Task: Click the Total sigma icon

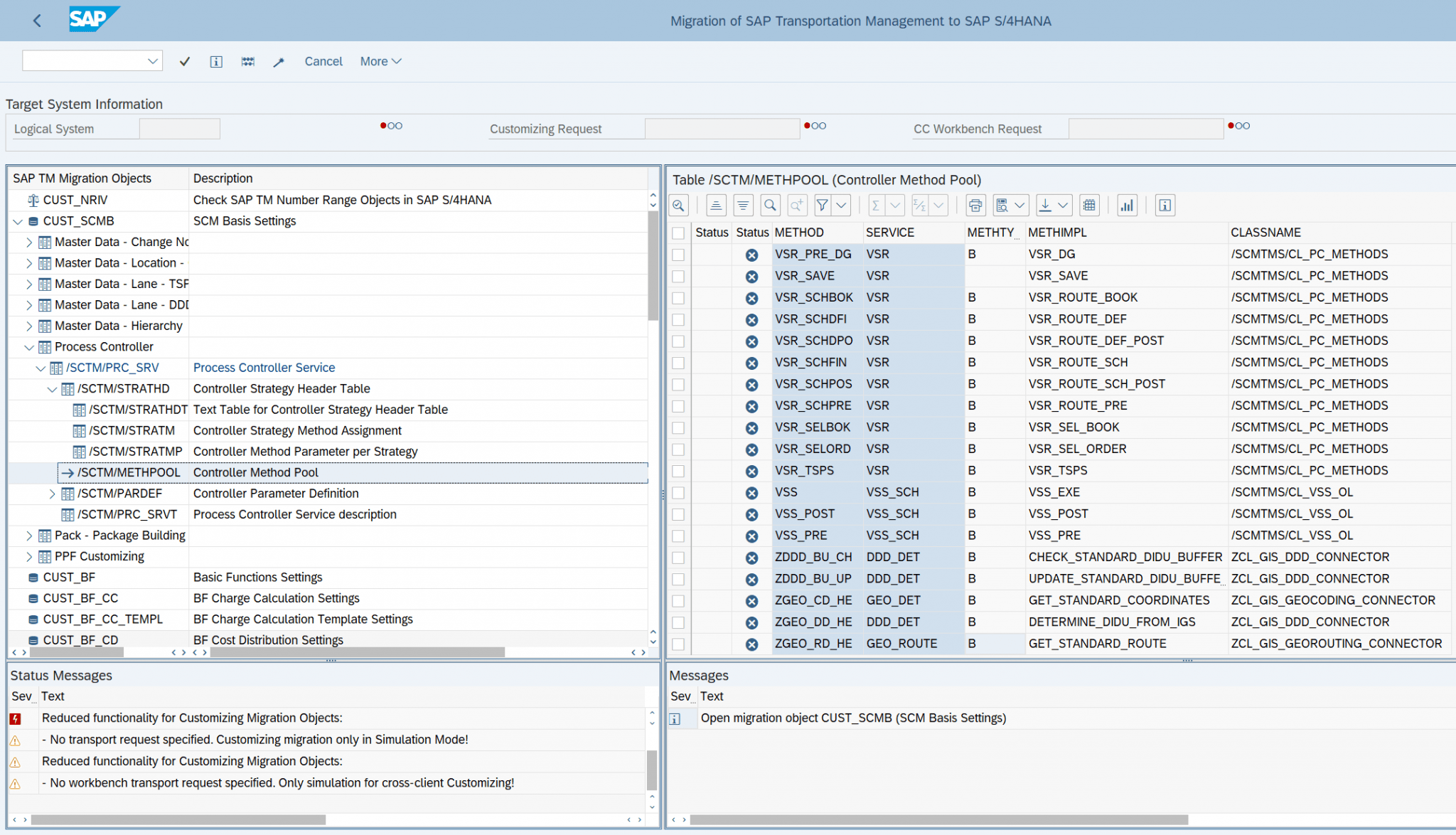Action: (876, 206)
